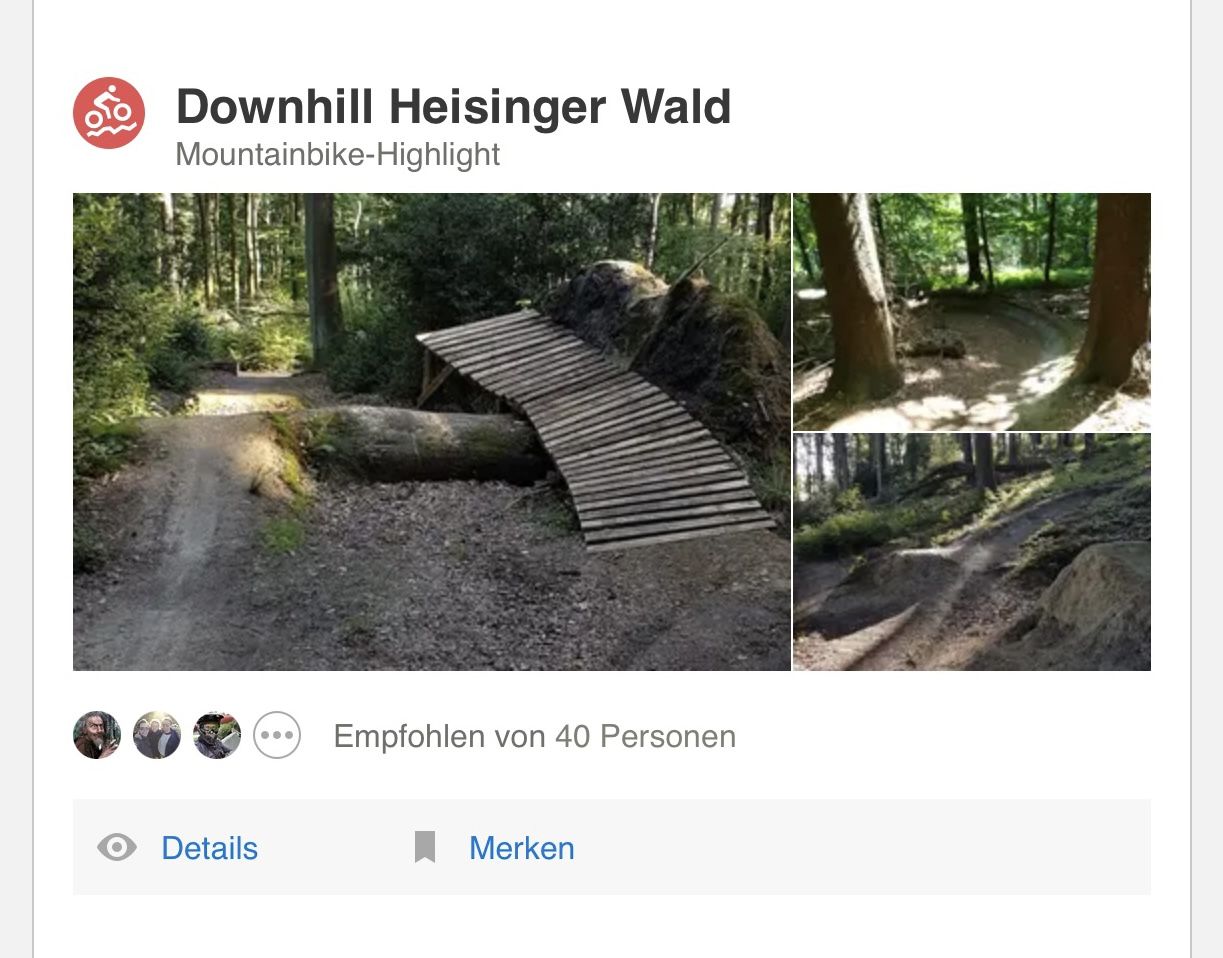Click "Empfohlen von 40 Personen" text
This screenshot has height=958, width=1223.
(x=535, y=737)
